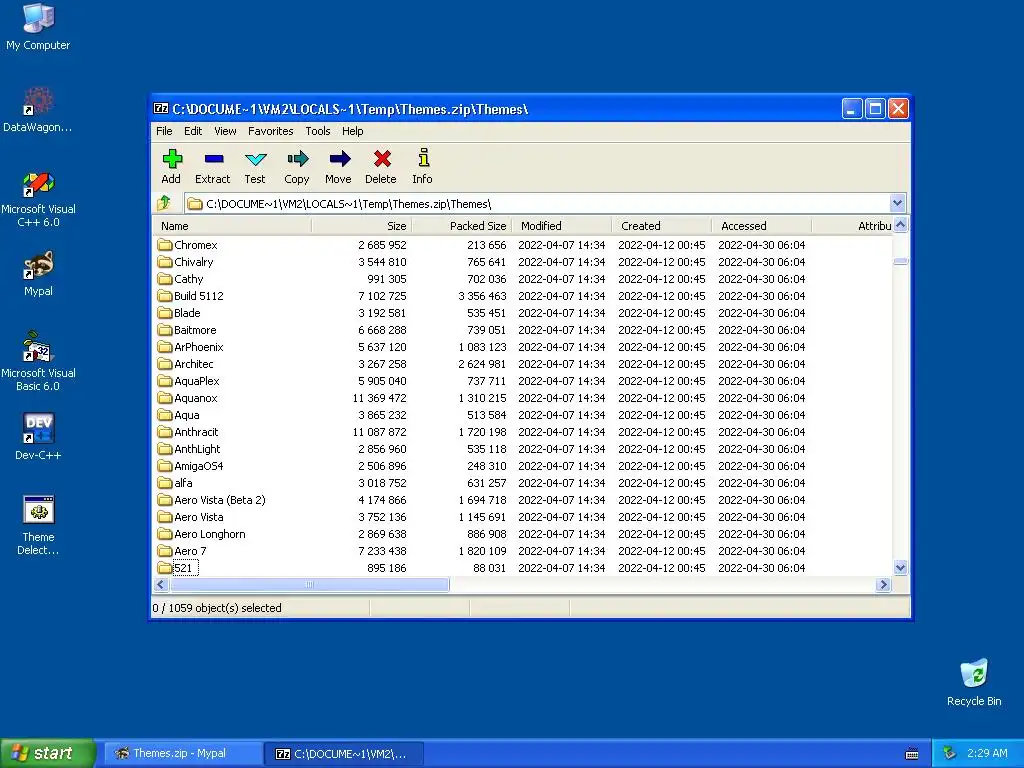Select Microsoft Visual Basic 6.0 shortcut
This screenshot has height=768, width=1024.
[x=38, y=362]
